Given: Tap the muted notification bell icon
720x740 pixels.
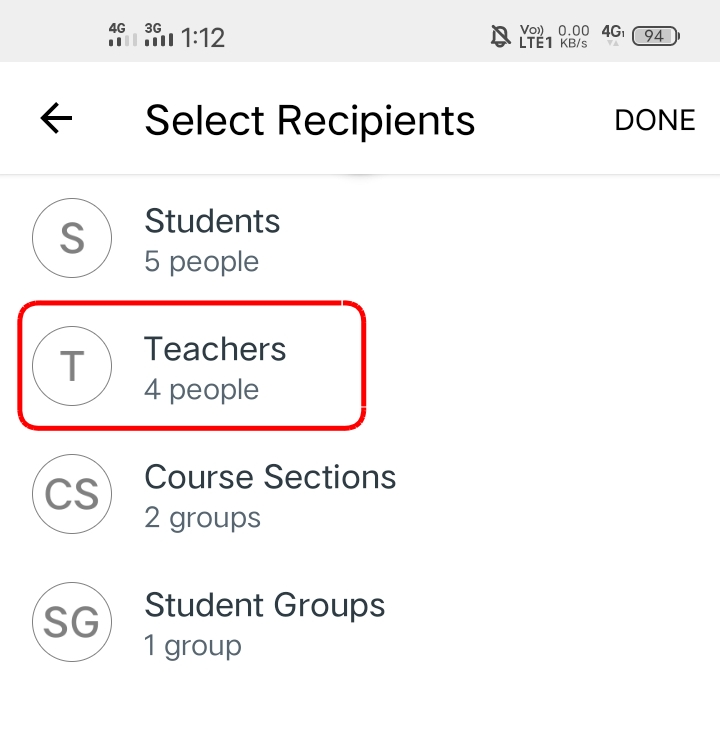Looking at the screenshot, I should pyautogui.click(x=500, y=37).
